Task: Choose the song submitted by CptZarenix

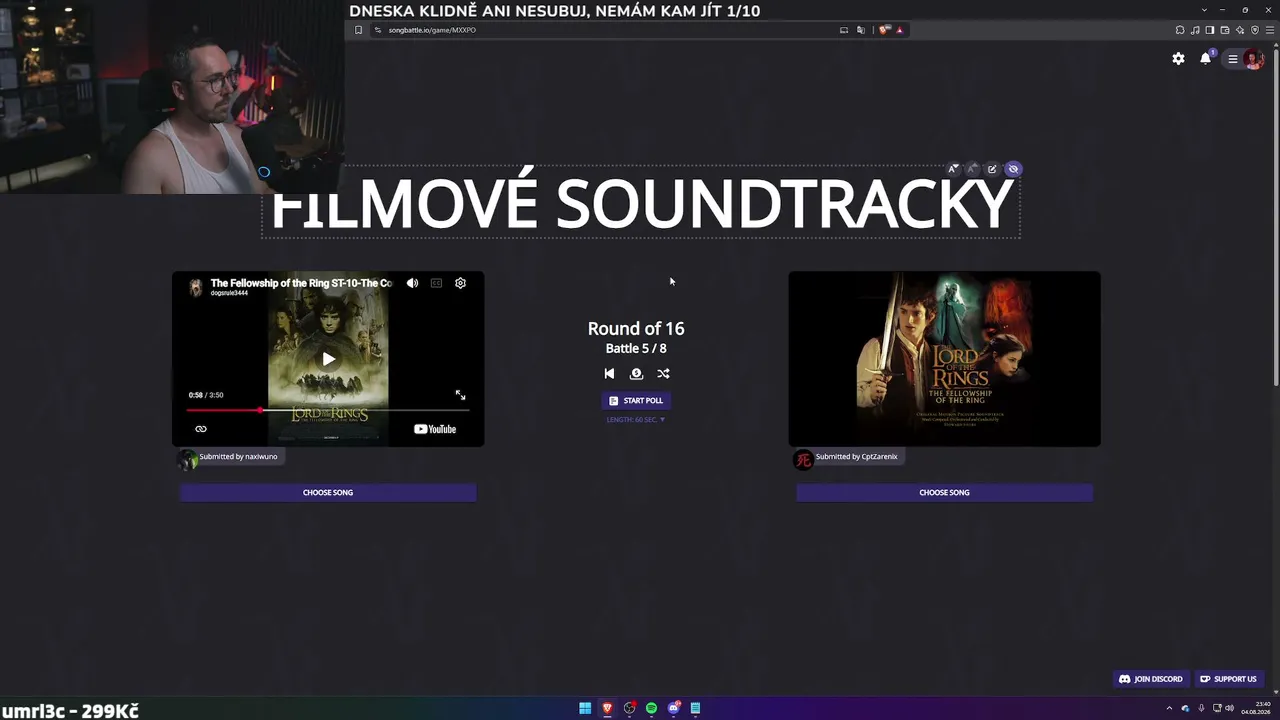Action: coord(944,492)
